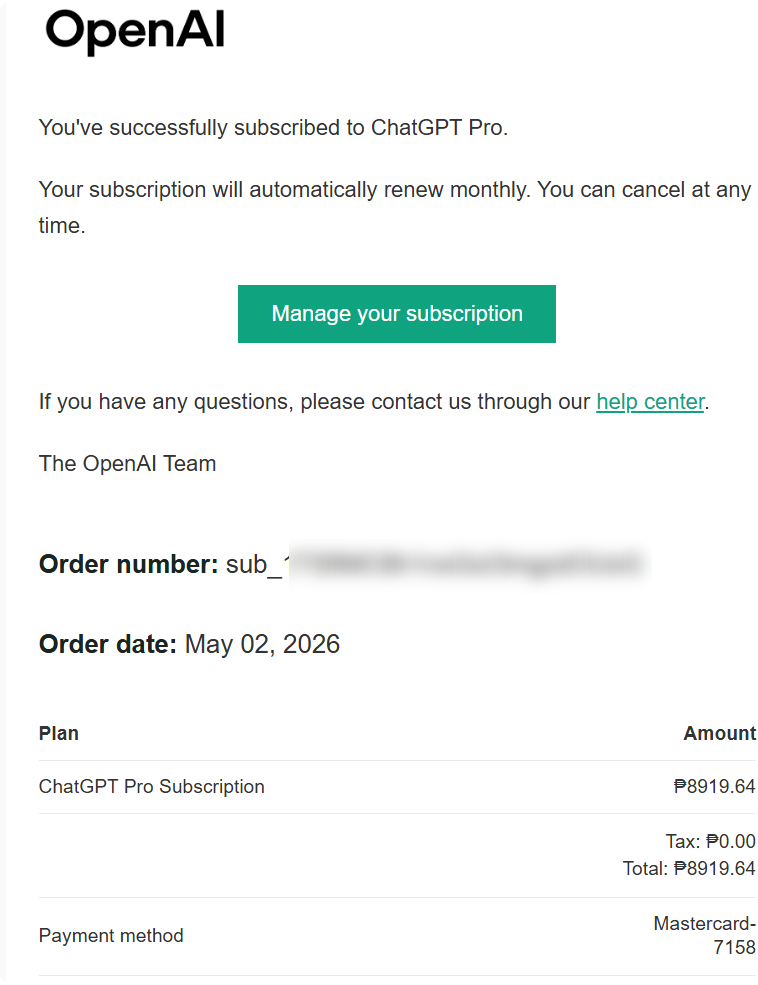Click the Total ₱8919.64 line

click(689, 868)
